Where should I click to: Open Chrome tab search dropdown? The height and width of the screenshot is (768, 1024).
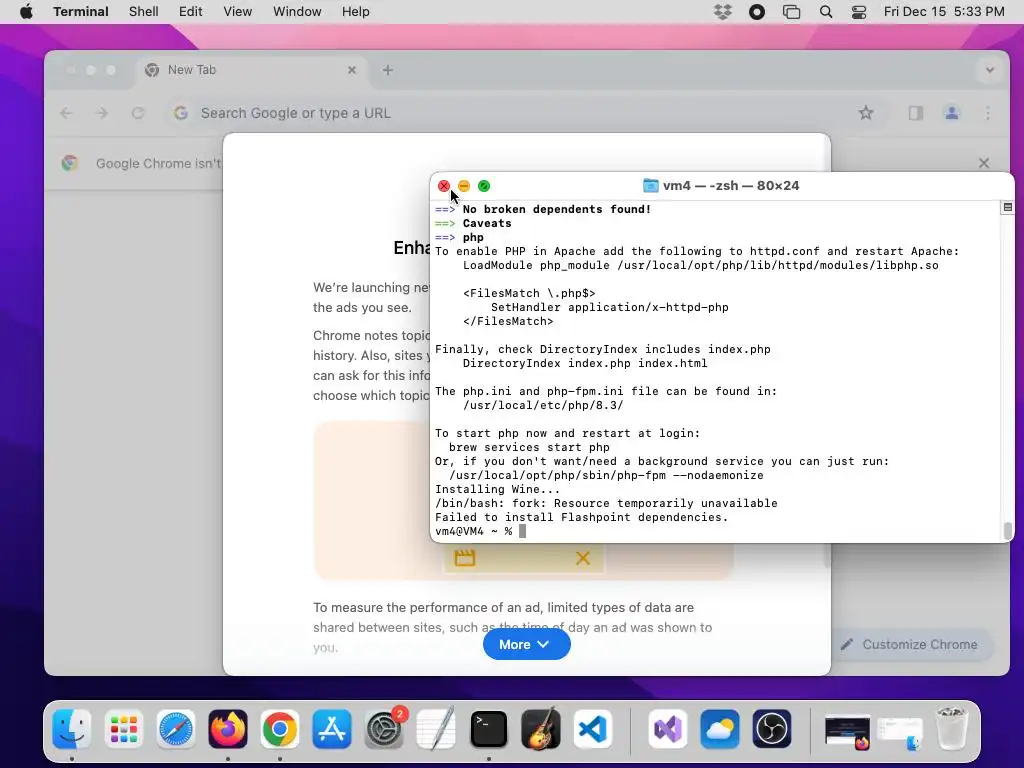click(x=990, y=70)
